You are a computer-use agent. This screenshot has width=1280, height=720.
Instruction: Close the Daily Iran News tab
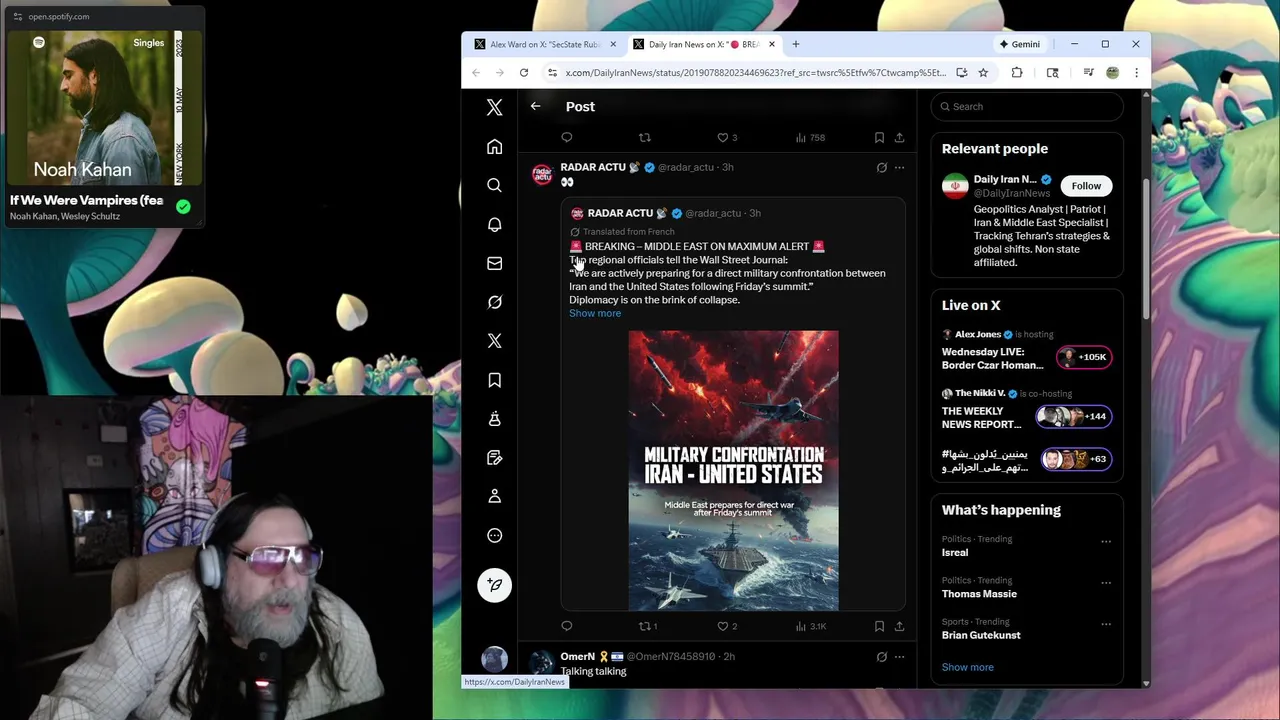[x=771, y=44]
